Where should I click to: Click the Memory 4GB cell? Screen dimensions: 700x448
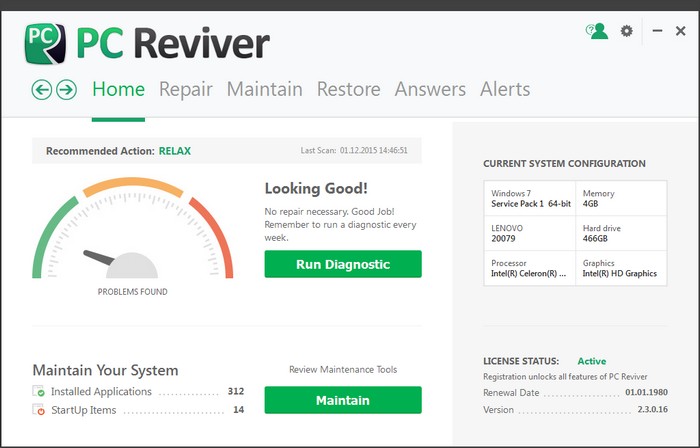(x=621, y=199)
